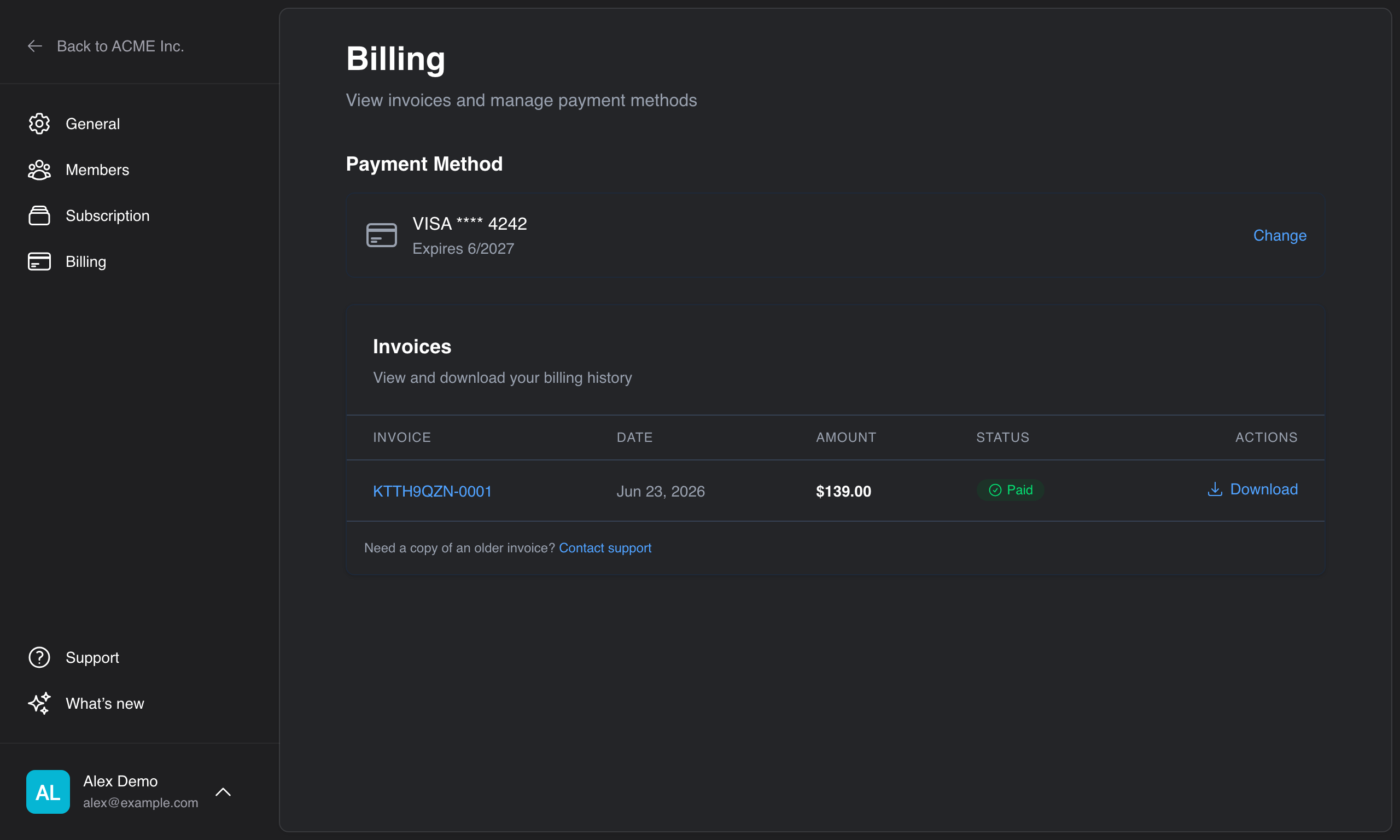Click the What's new sparkle icon
This screenshot has width=1400, height=840.
39,703
